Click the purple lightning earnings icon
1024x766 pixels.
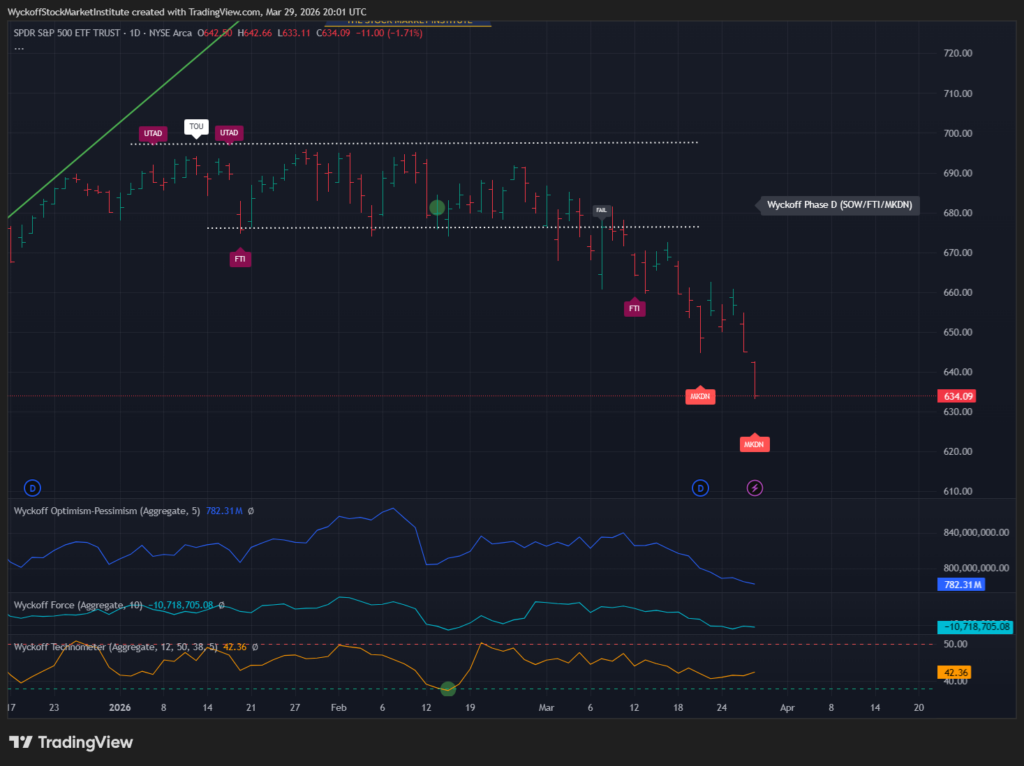(x=755, y=488)
